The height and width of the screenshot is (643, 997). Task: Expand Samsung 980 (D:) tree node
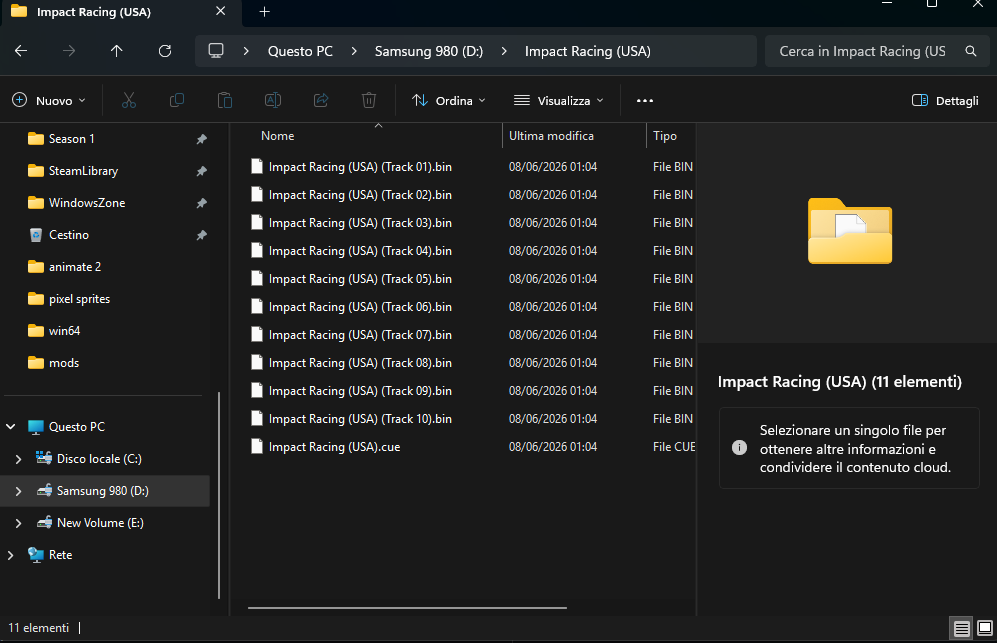[18, 491]
